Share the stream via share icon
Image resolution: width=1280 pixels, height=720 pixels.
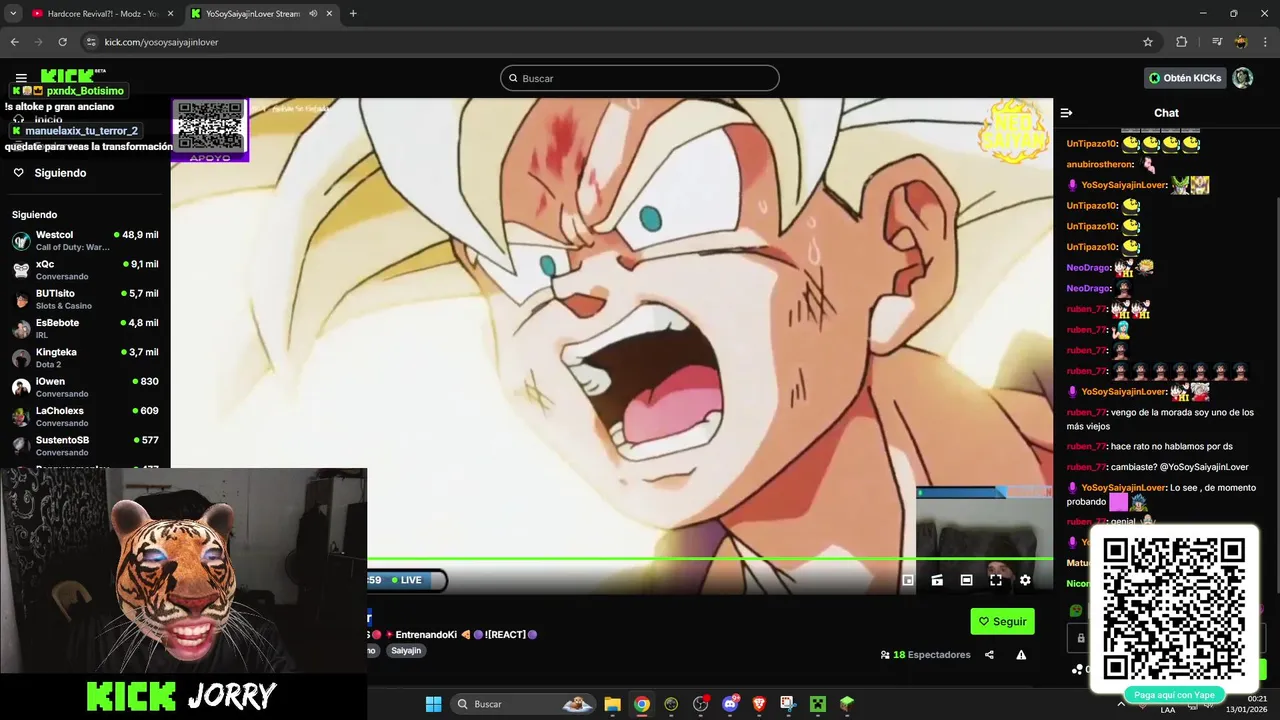[x=989, y=655]
